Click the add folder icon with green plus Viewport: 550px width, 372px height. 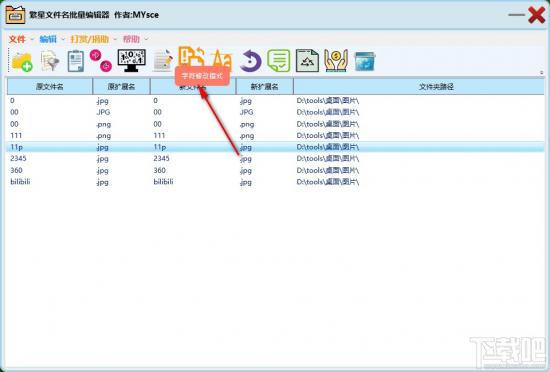22,62
